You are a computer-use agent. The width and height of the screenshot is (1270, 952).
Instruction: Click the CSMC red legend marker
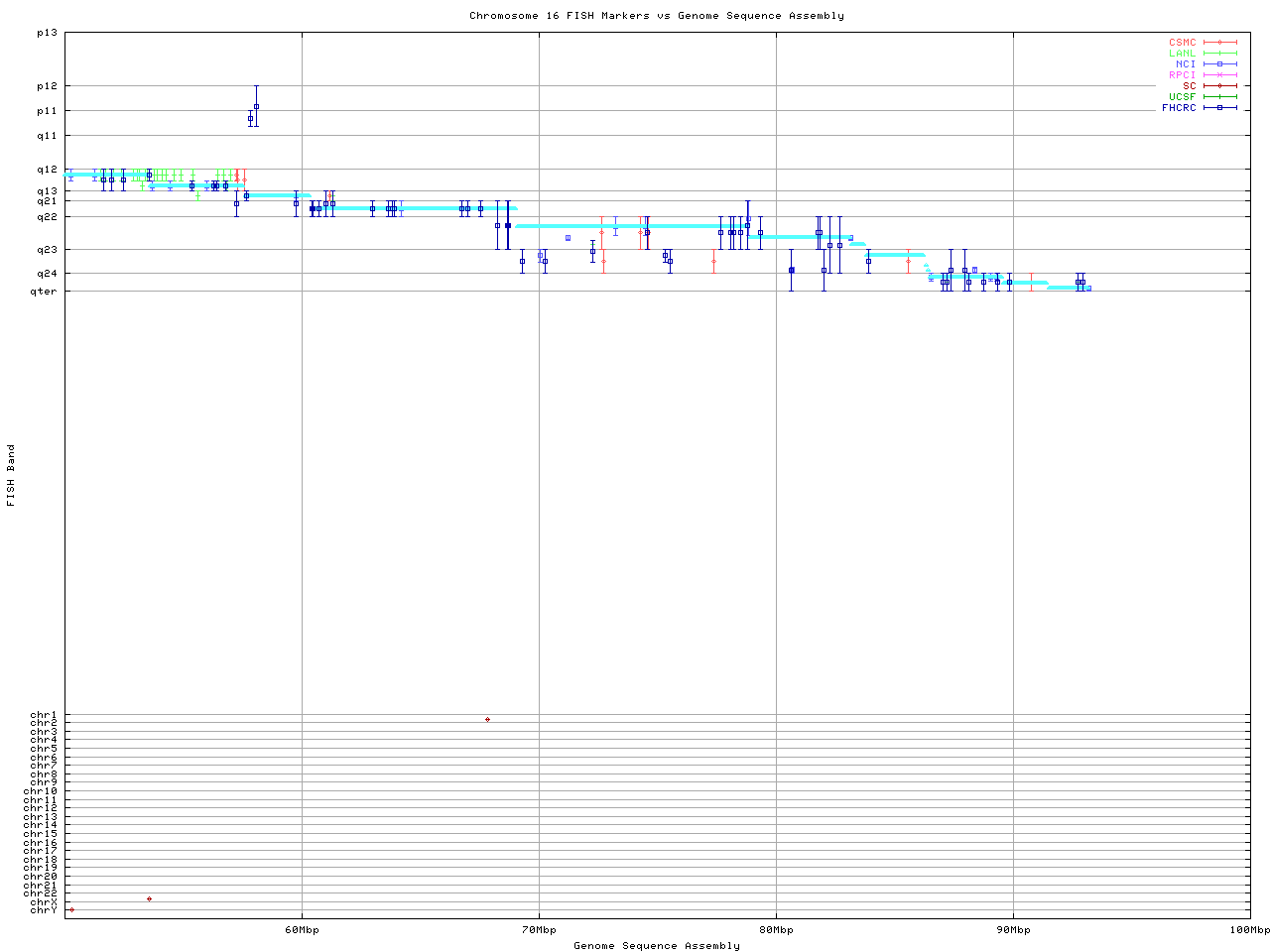(x=1219, y=43)
